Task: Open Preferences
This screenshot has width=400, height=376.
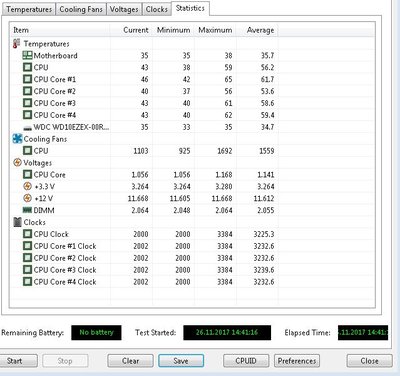Action: click(x=297, y=361)
